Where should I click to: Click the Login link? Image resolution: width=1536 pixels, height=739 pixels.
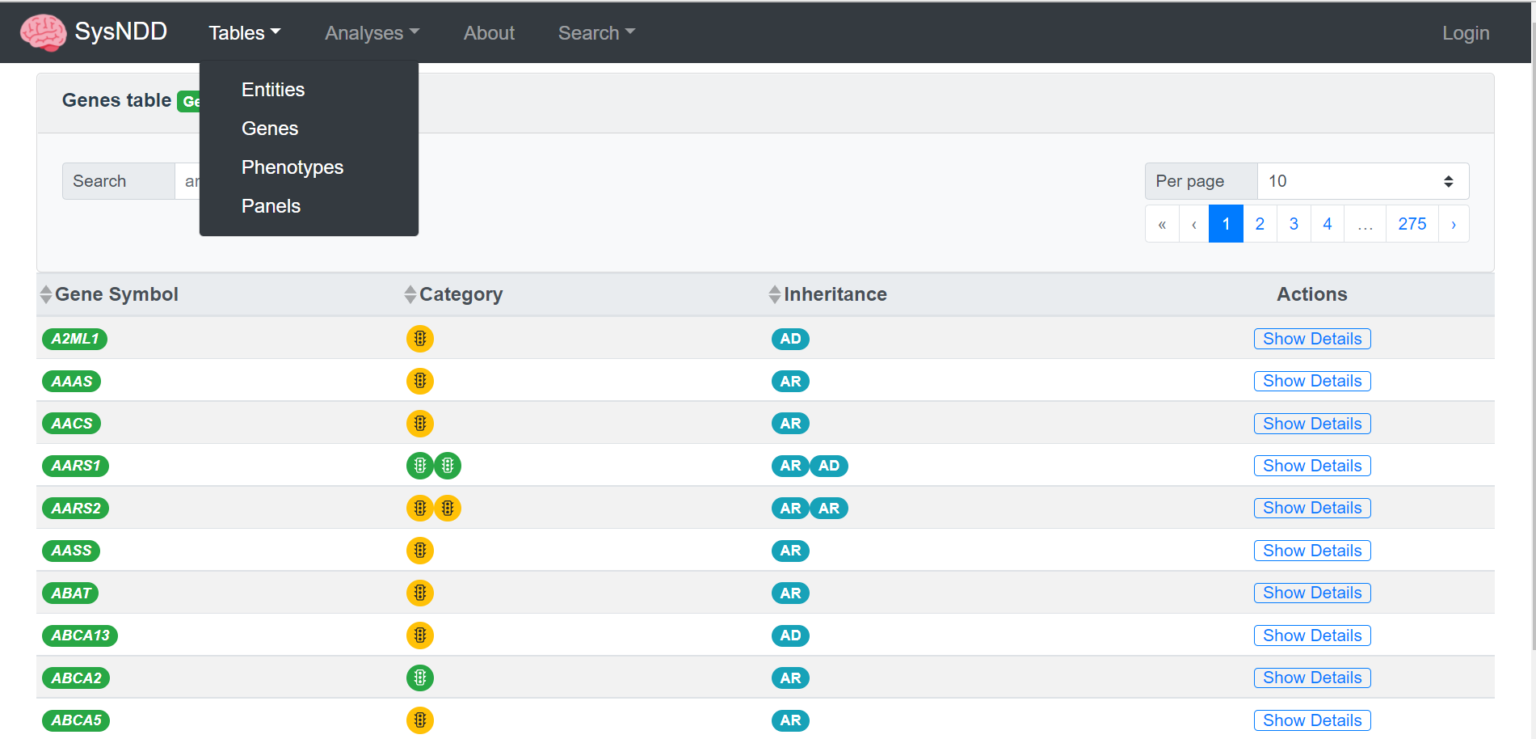[x=1465, y=33]
